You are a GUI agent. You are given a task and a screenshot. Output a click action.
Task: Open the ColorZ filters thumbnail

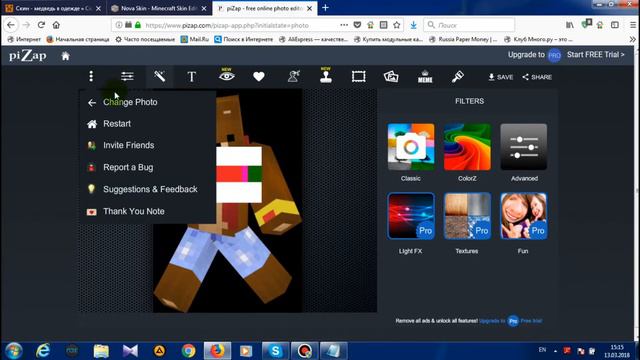click(x=467, y=147)
